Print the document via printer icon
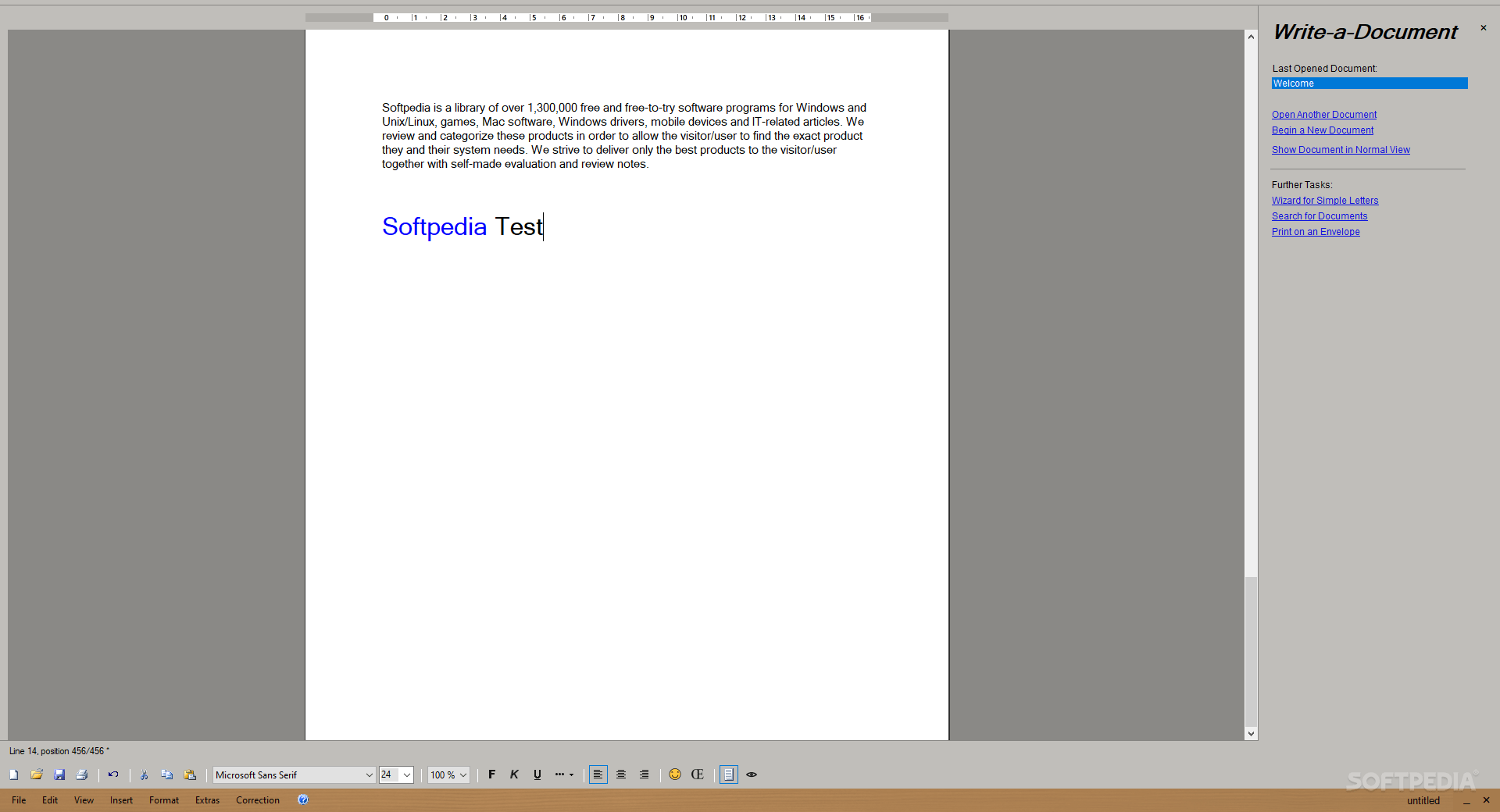Image resolution: width=1500 pixels, height=812 pixels. (x=82, y=775)
